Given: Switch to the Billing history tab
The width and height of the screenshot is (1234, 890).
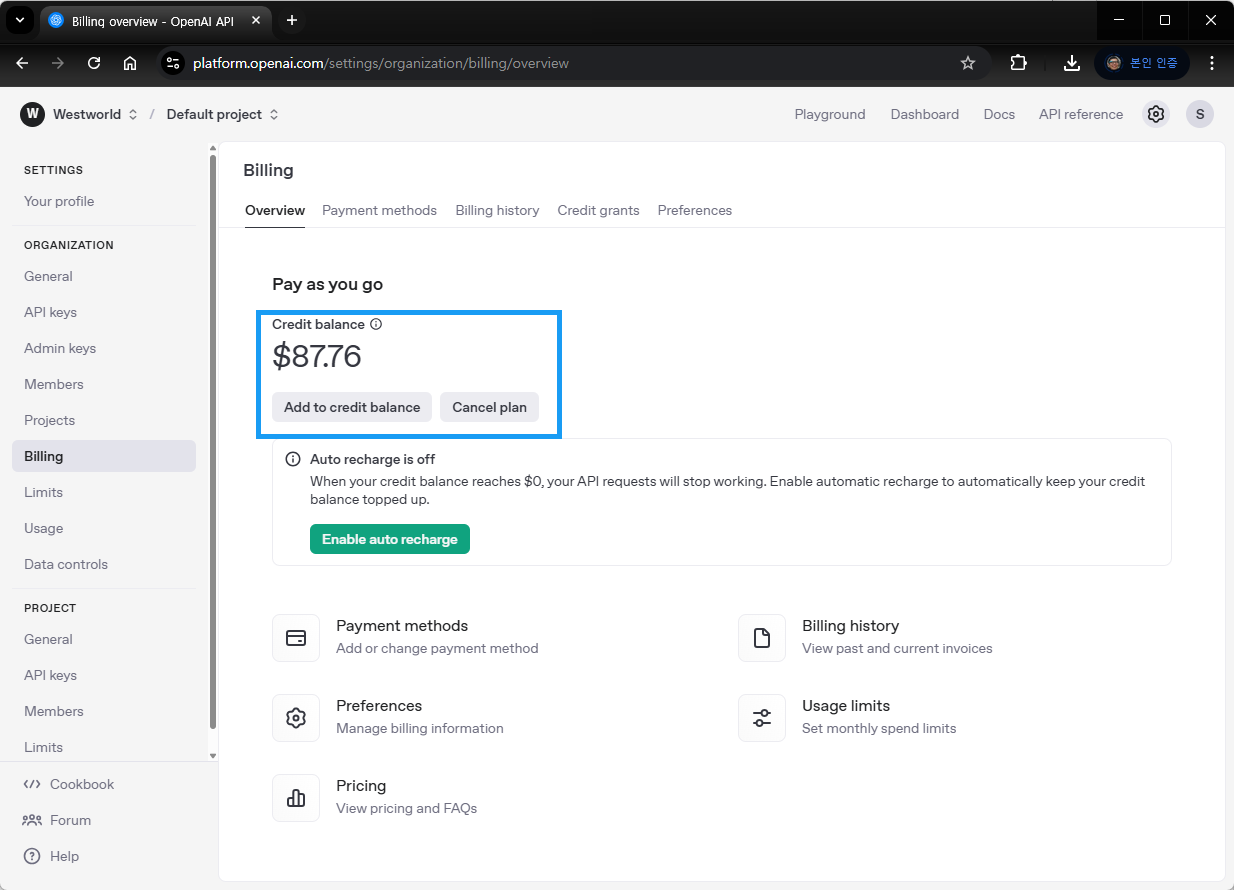Looking at the screenshot, I should point(497,210).
